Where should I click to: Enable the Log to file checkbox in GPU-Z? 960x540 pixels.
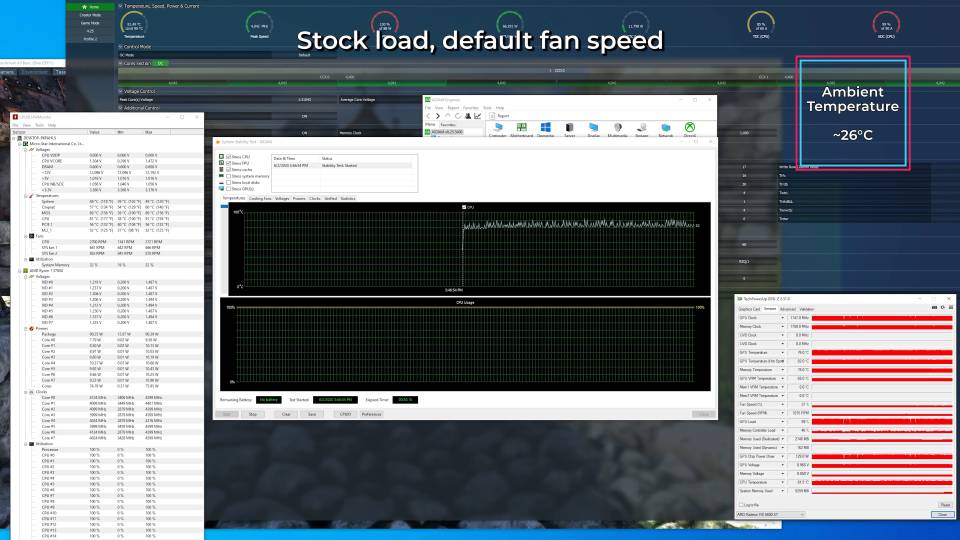tap(741, 505)
